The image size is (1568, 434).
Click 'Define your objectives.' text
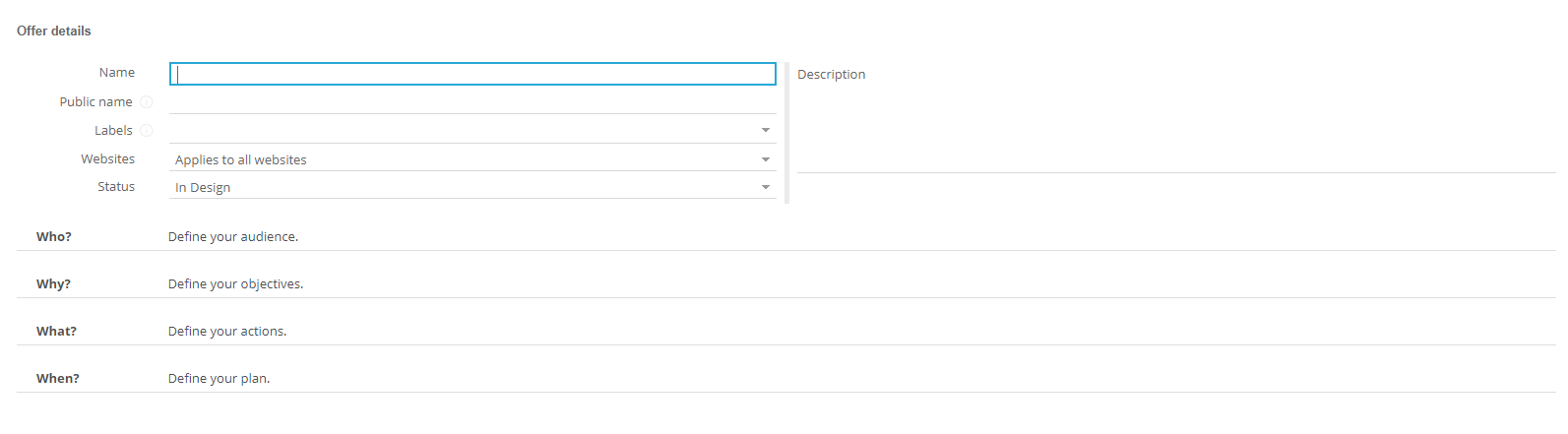pos(235,284)
